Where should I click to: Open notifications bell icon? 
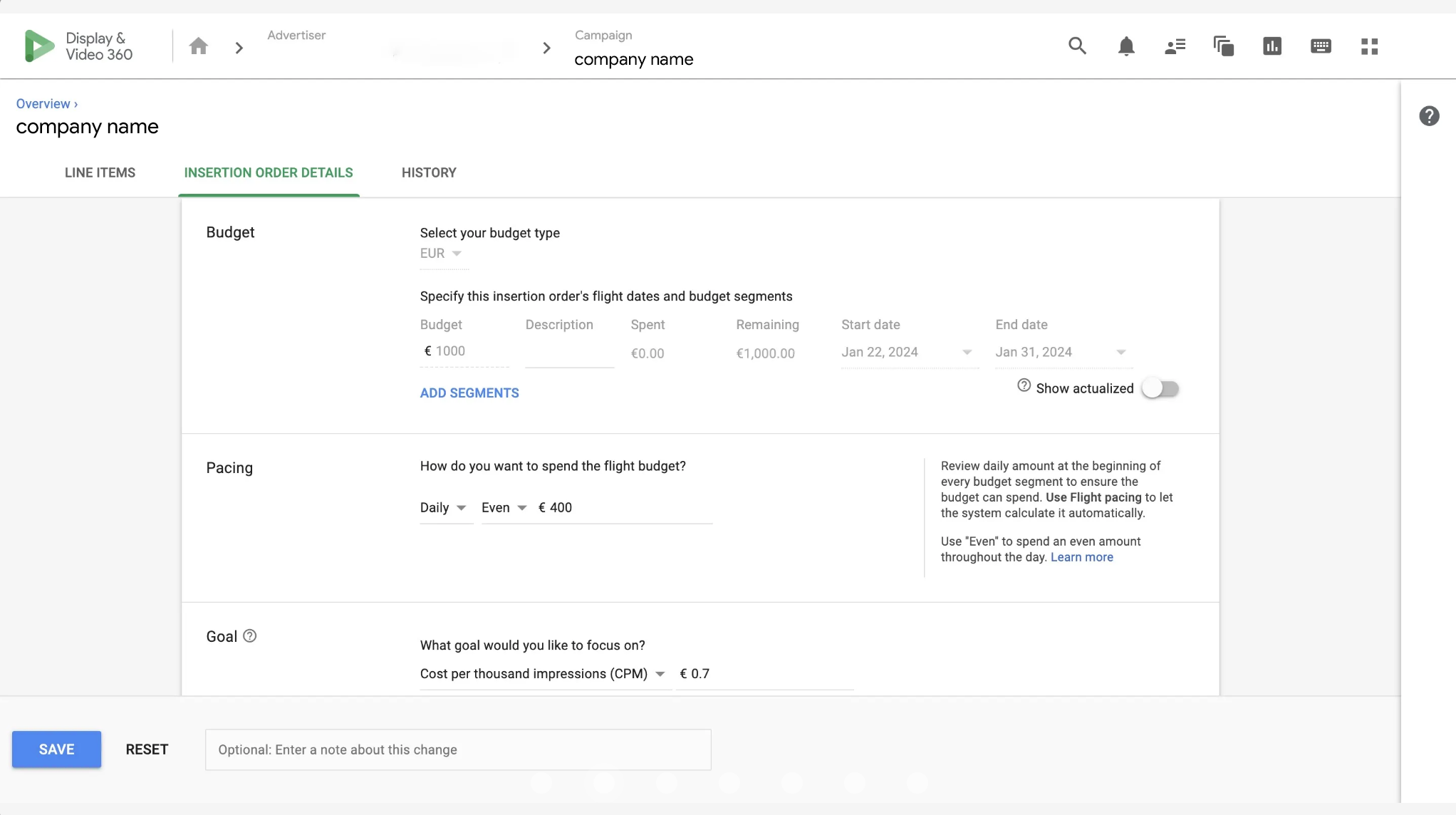point(1126,46)
